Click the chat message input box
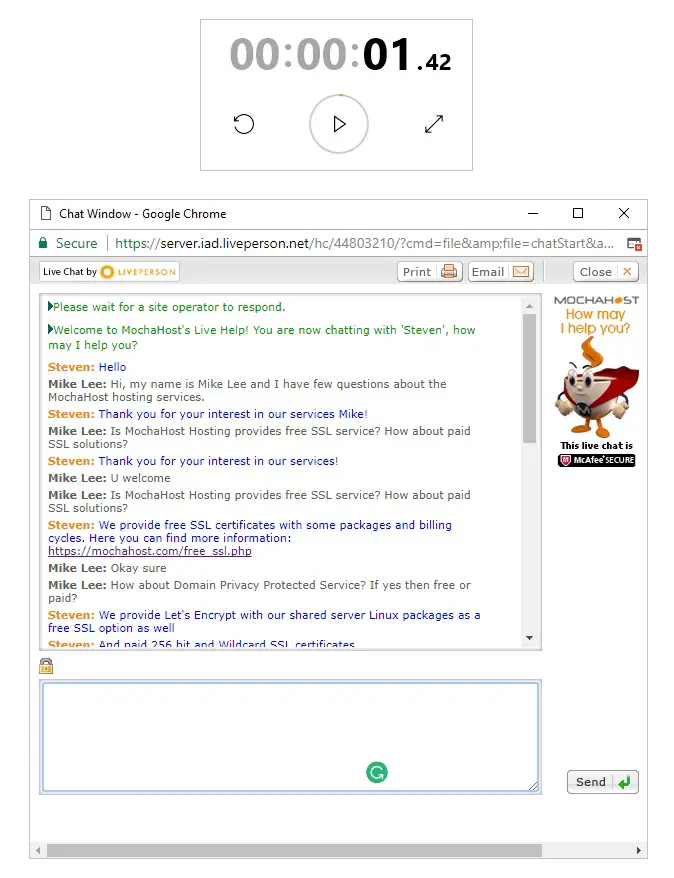Image resolution: width=674 pixels, height=878 pixels. (x=290, y=736)
